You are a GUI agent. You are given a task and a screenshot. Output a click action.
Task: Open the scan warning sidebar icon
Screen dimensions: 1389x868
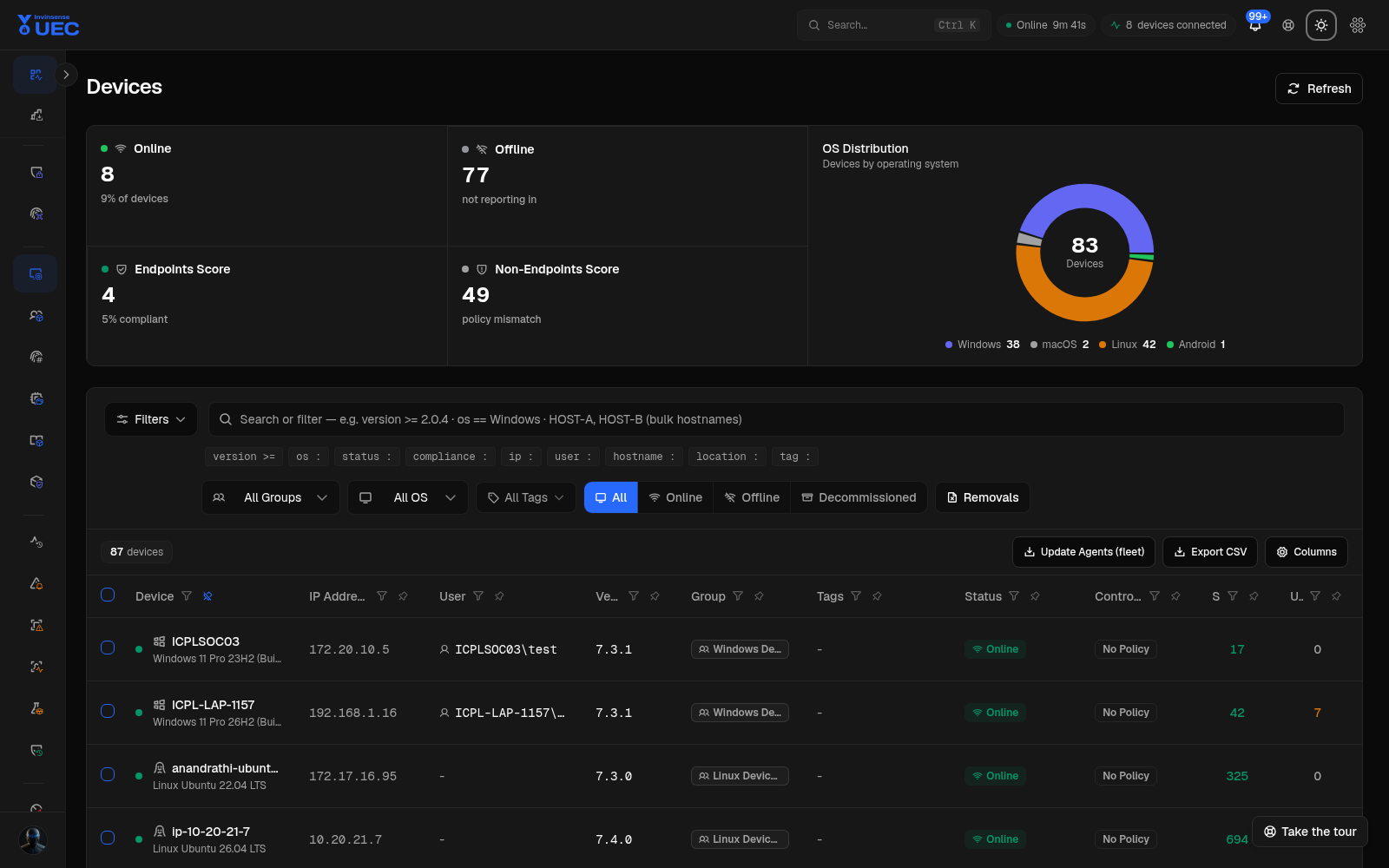point(36,625)
